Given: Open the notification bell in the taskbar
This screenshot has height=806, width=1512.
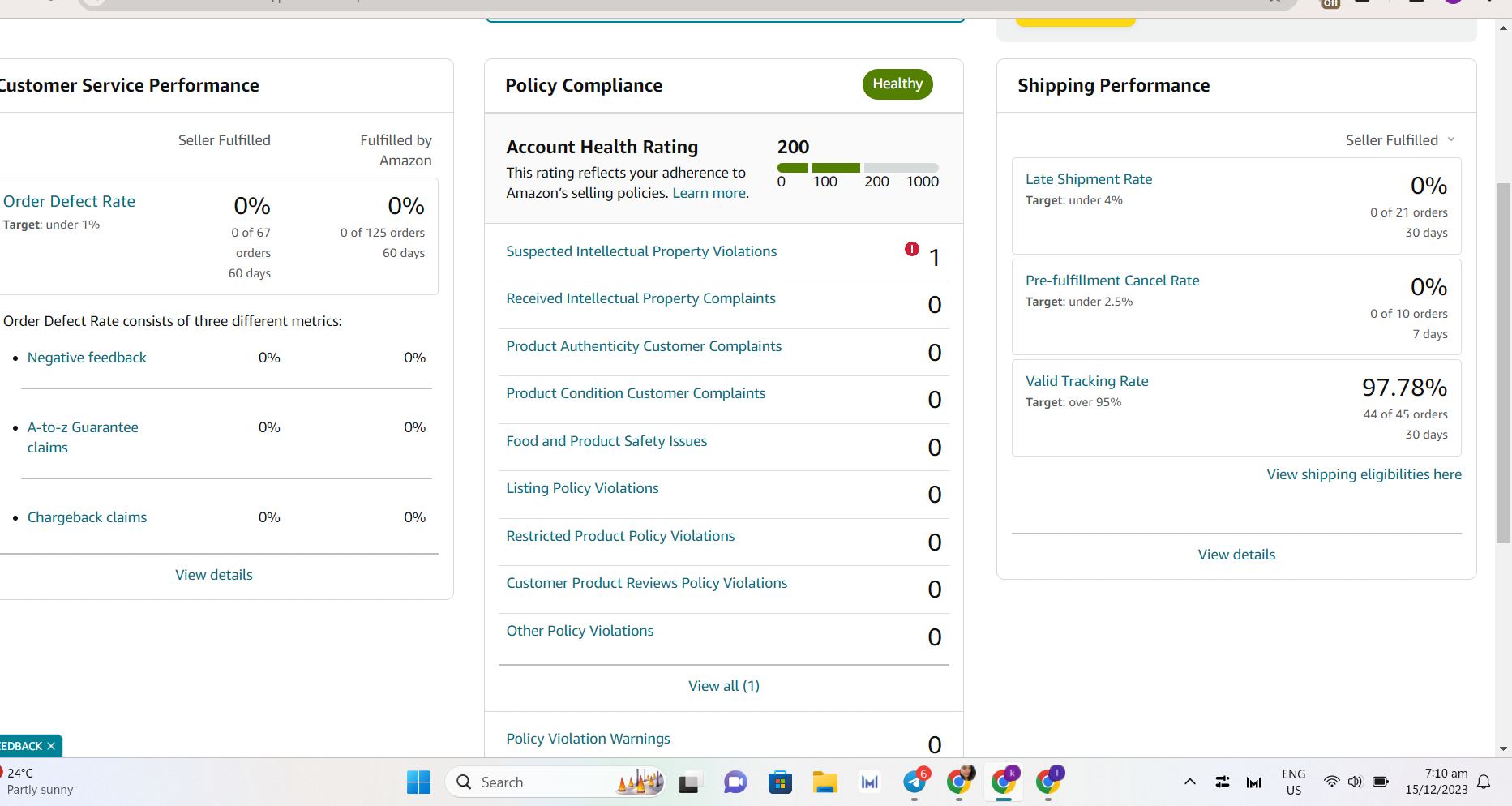Looking at the screenshot, I should pyautogui.click(x=1484, y=782).
